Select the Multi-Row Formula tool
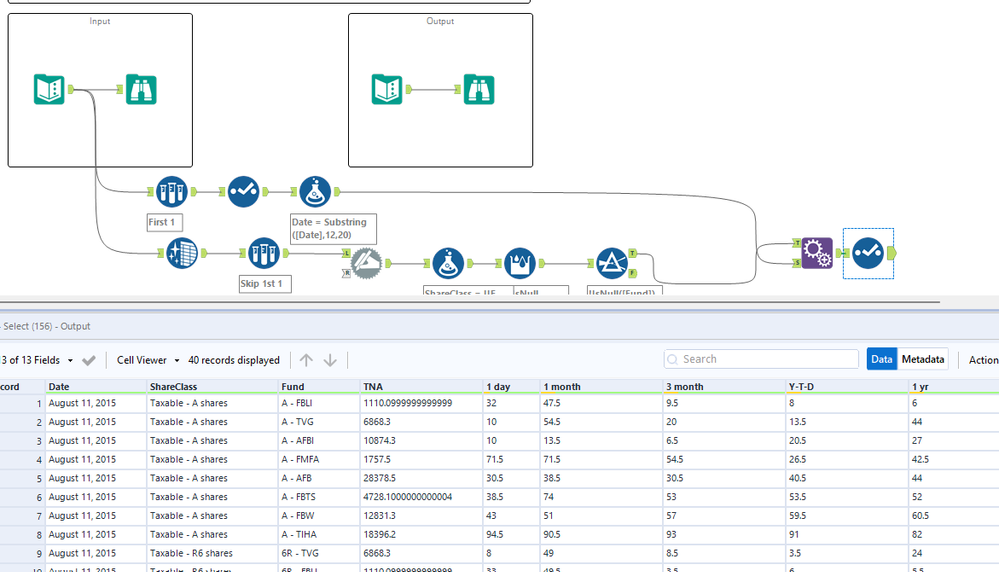This screenshot has width=999, height=572. (x=520, y=263)
